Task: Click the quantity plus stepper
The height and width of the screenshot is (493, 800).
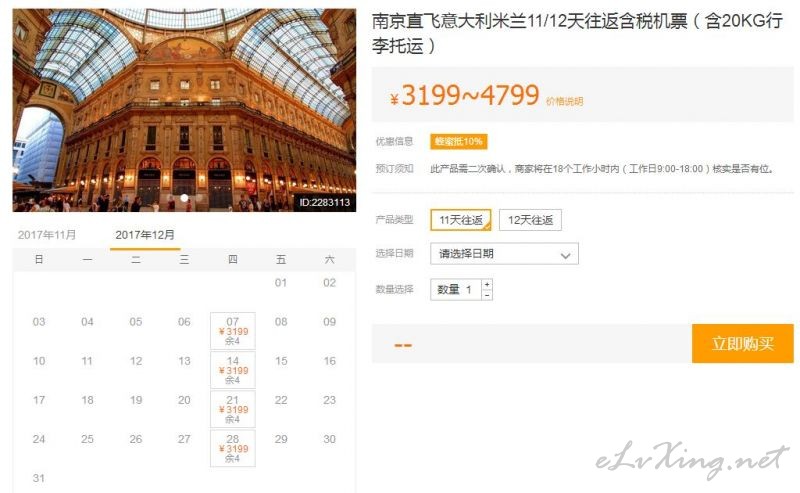Action: 487,284
